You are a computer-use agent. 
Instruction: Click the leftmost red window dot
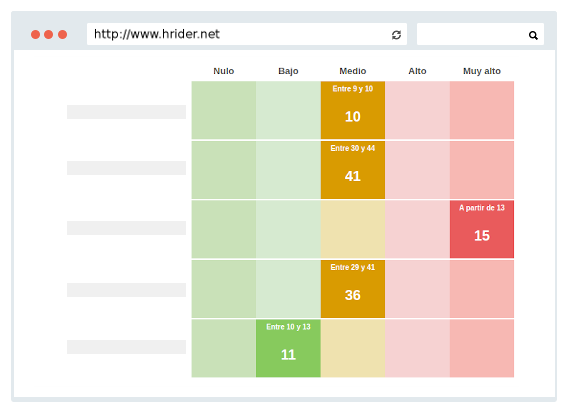[35, 34]
